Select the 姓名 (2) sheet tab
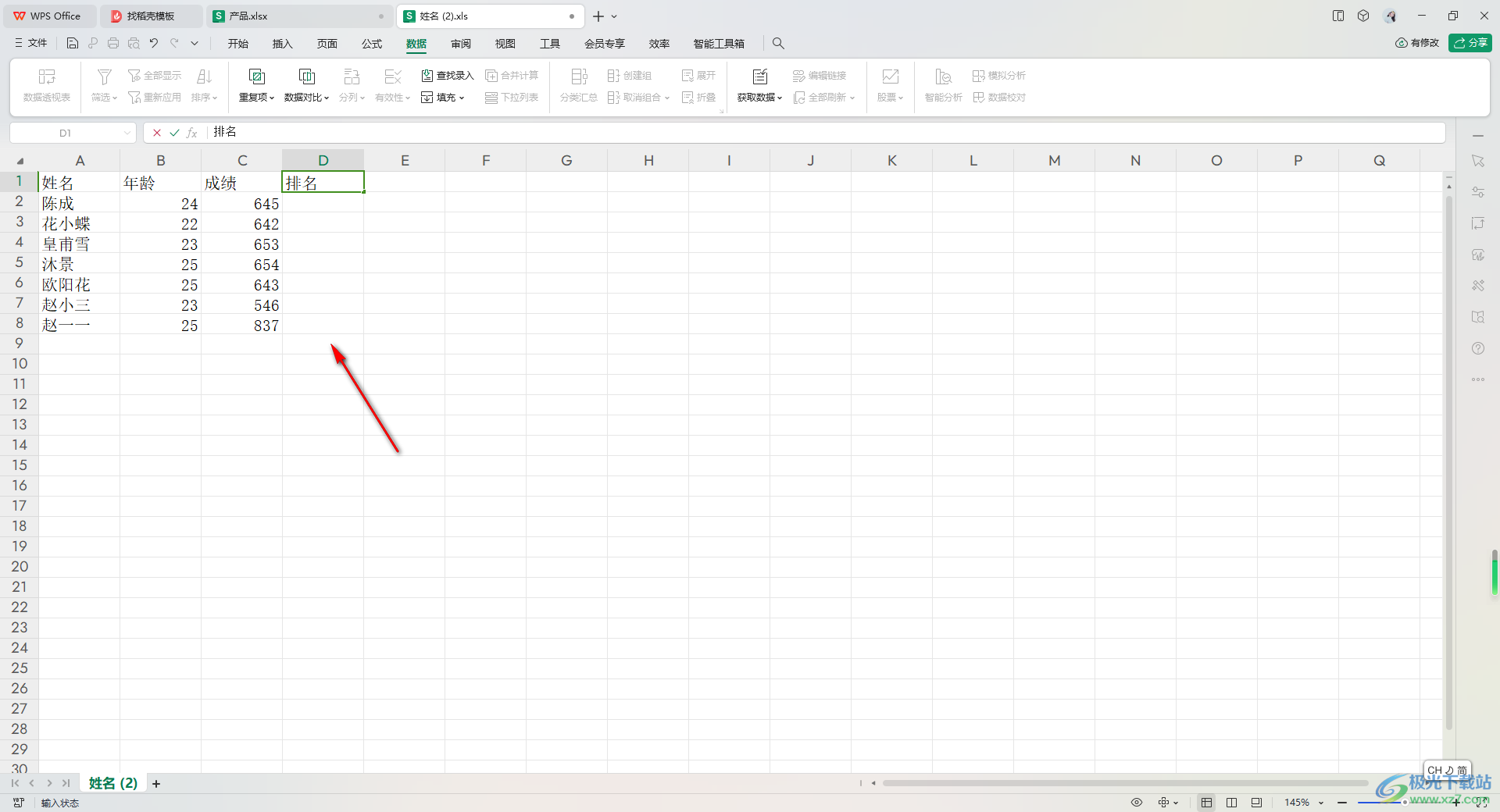This screenshot has height=812, width=1500. (112, 783)
